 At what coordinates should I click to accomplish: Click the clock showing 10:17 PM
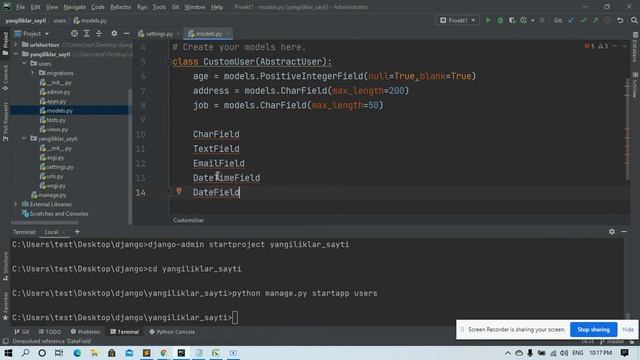[600, 353]
